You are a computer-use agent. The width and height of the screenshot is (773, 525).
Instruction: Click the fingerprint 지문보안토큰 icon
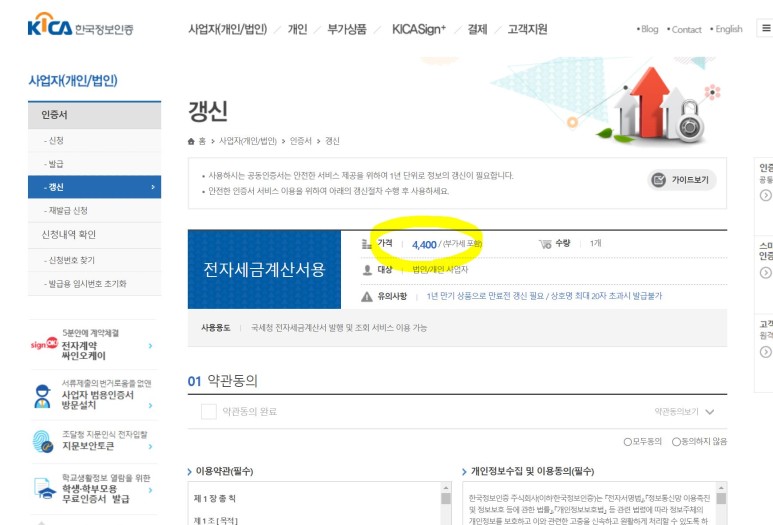tap(43, 441)
